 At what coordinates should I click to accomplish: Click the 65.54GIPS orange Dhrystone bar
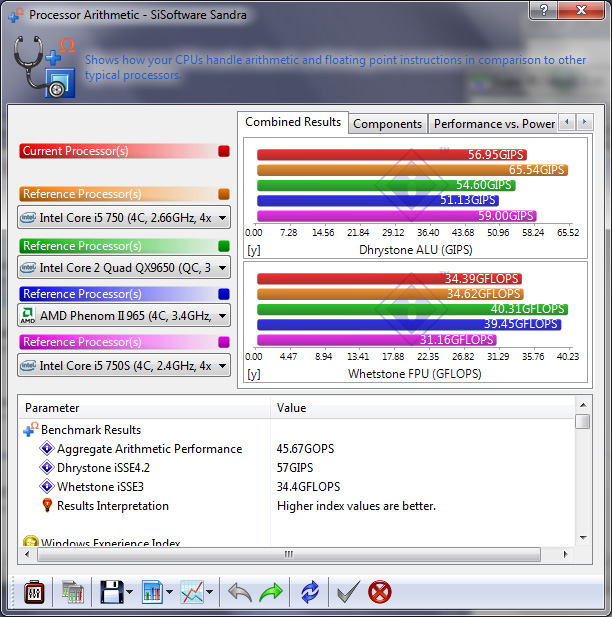412,170
